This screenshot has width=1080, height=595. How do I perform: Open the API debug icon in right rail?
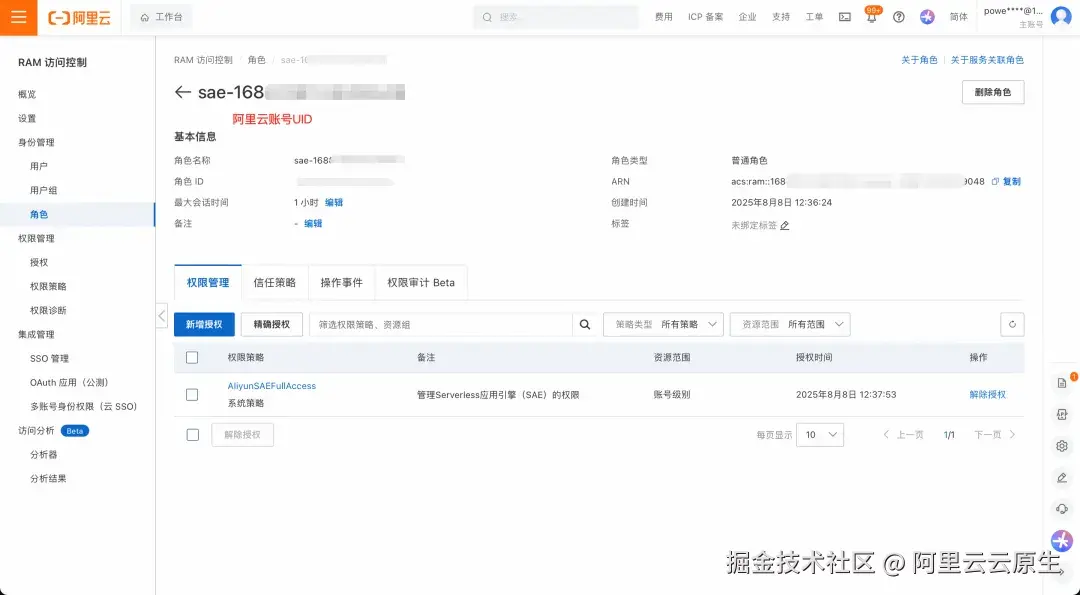[1061, 415]
